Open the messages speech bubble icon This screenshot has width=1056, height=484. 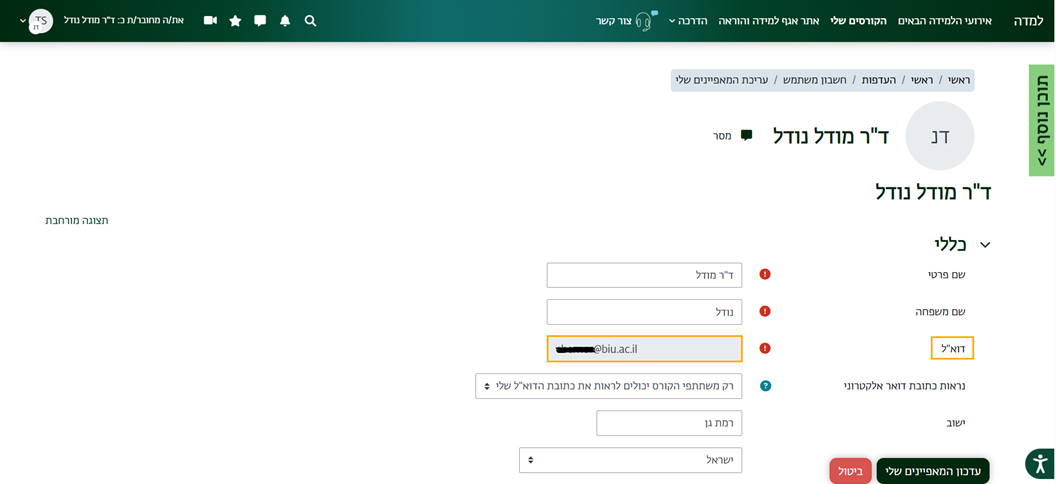tap(260, 21)
